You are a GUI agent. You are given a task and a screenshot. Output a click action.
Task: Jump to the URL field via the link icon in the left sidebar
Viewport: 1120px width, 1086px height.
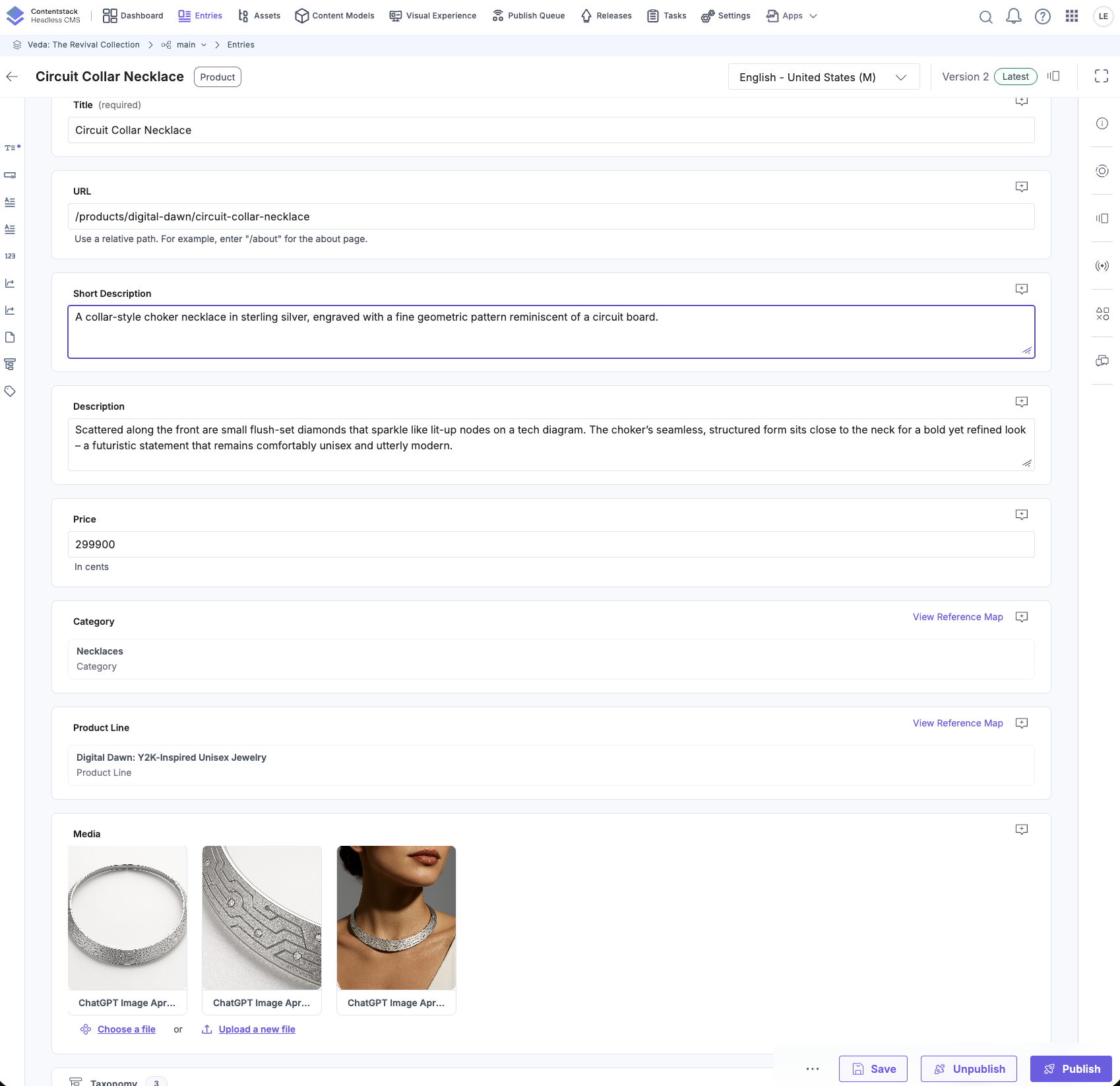coord(10,176)
